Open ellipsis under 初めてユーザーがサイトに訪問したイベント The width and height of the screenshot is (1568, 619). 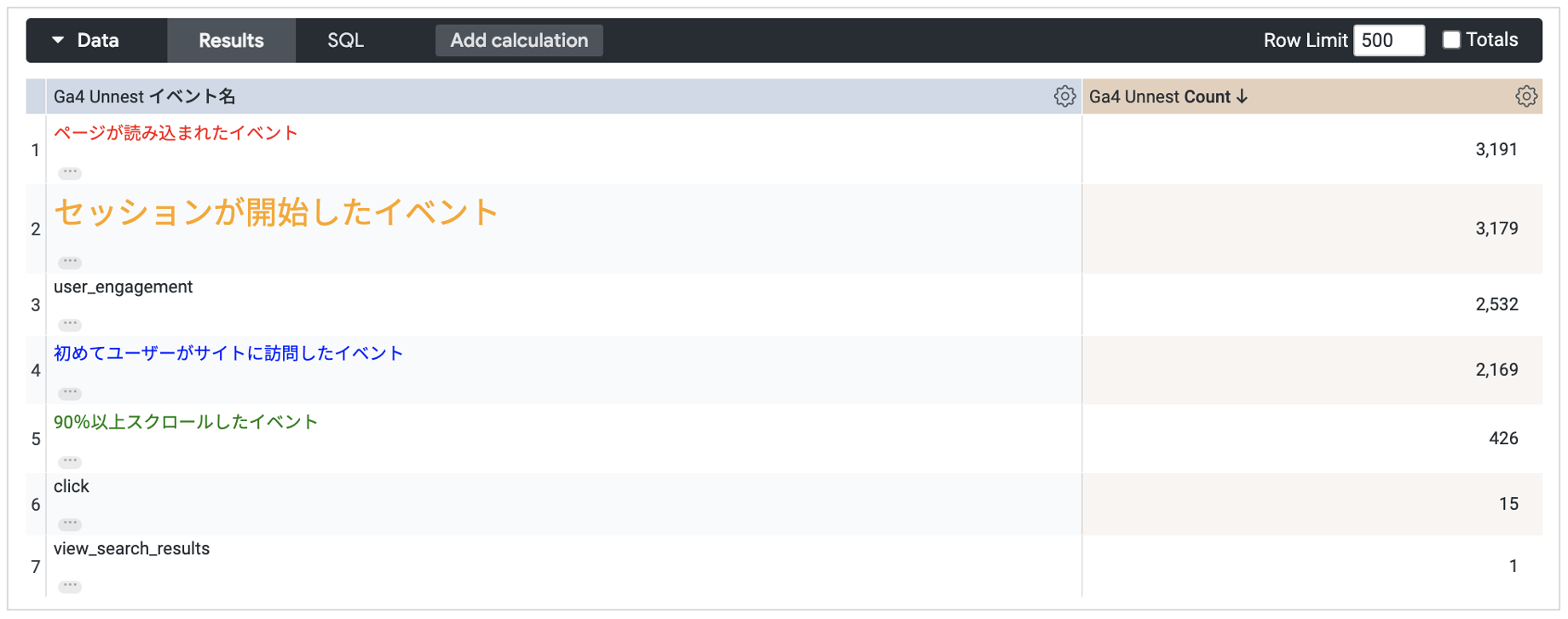(x=70, y=393)
